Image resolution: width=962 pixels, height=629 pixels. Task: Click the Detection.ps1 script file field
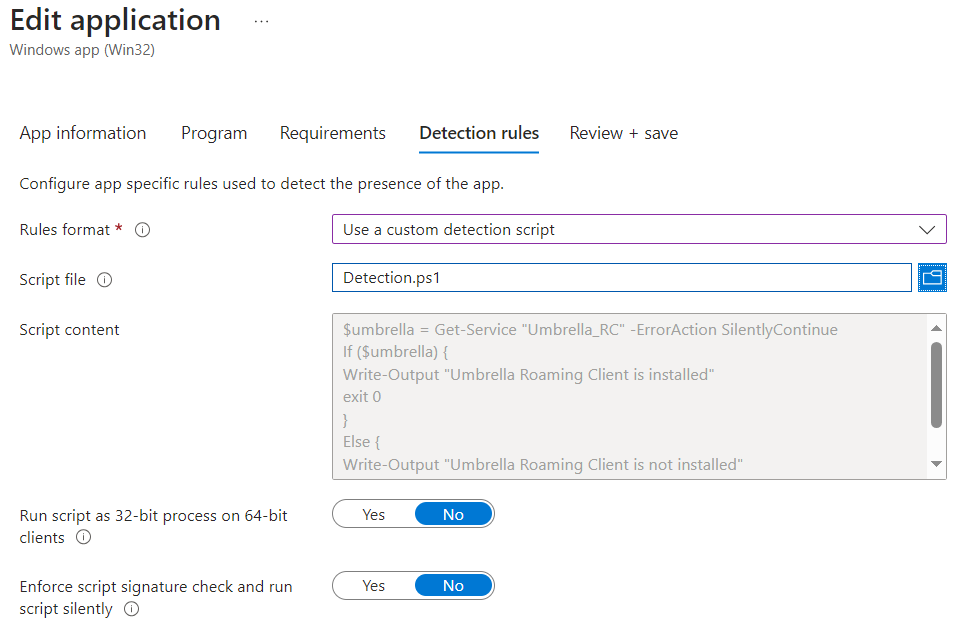(x=620, y=278)
